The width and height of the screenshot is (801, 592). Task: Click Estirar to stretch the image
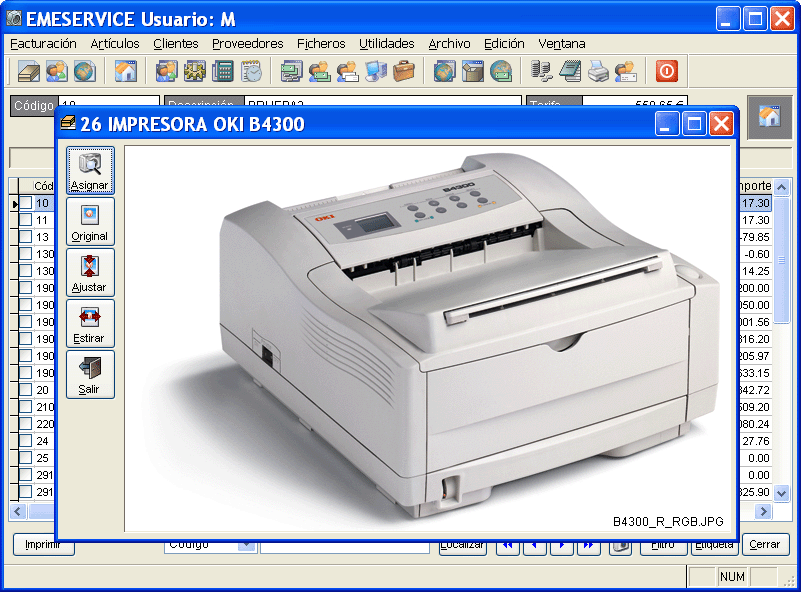[x=90, y=324]
